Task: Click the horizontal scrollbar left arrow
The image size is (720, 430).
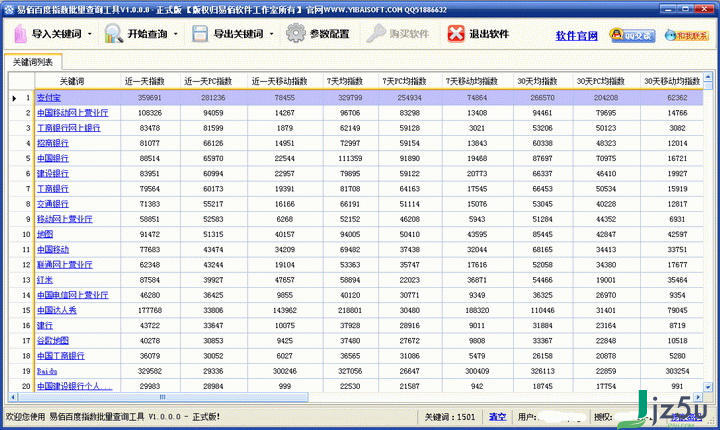Action: [x=13, y=396]
